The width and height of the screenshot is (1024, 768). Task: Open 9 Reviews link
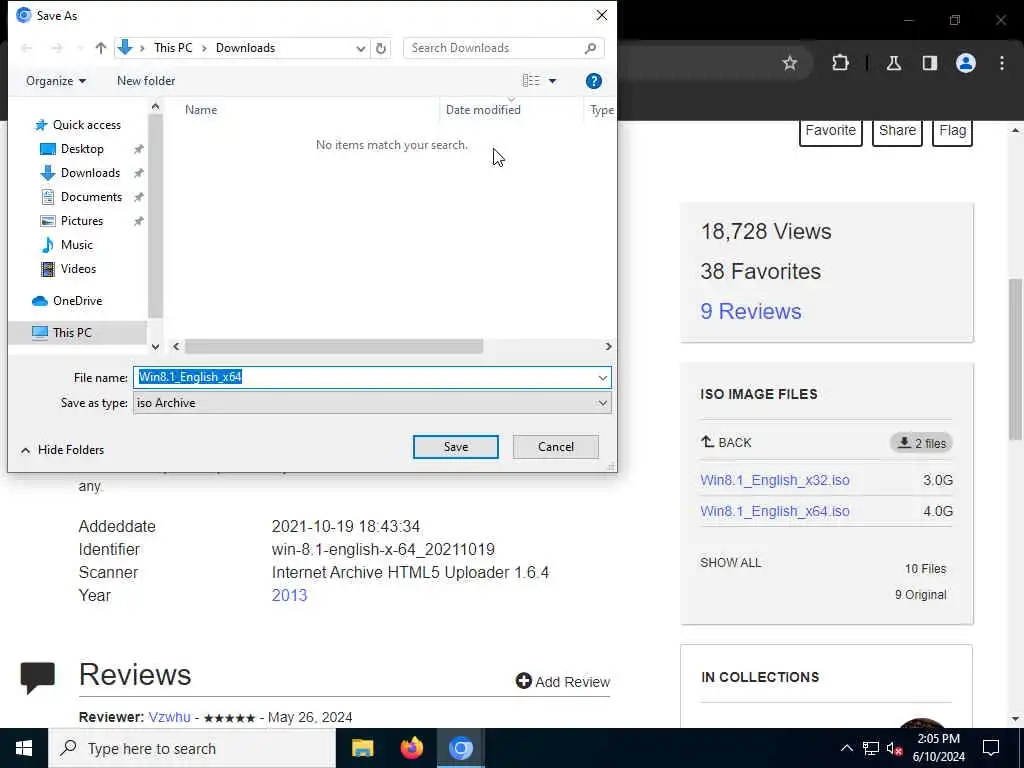(751, 312)
